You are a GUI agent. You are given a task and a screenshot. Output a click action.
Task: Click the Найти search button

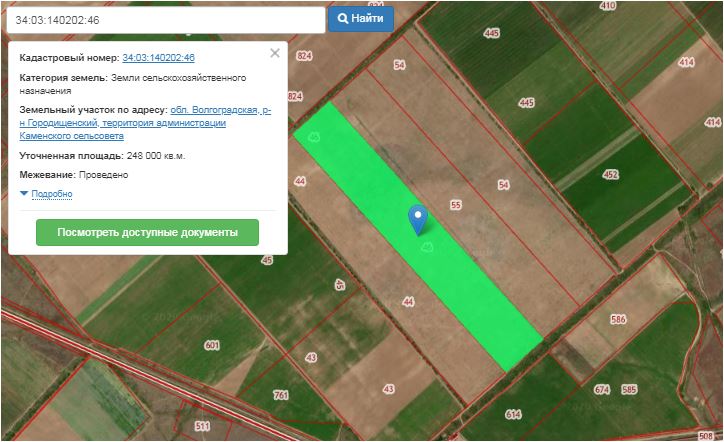click(x=361, y=19)
